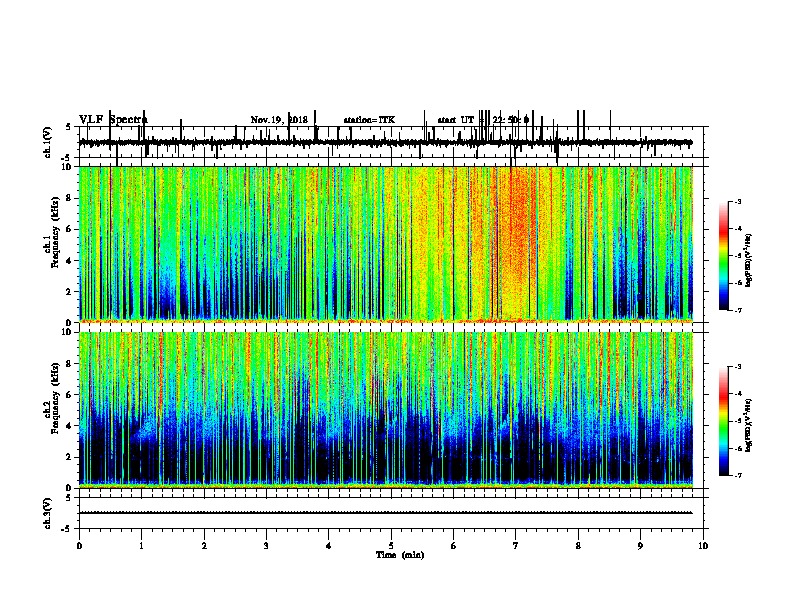Click time axis tick label '1'
This screenshot has width=792, height=612.
click(x=141, y=546)
